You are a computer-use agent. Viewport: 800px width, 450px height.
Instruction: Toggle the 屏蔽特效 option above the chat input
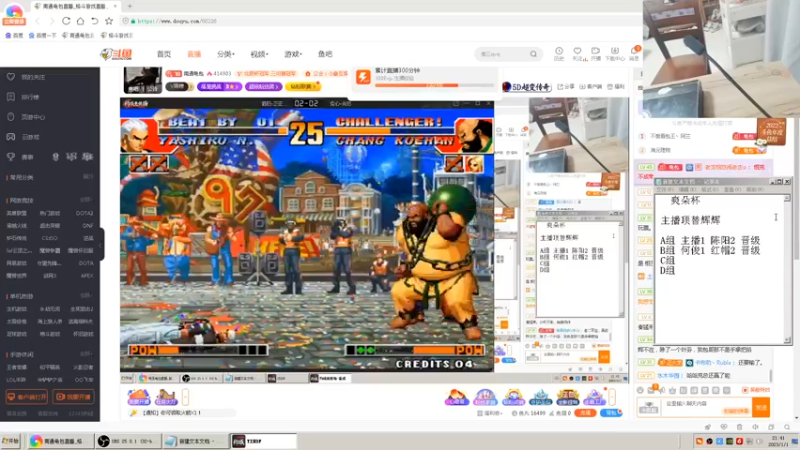[x=756, y=390]
